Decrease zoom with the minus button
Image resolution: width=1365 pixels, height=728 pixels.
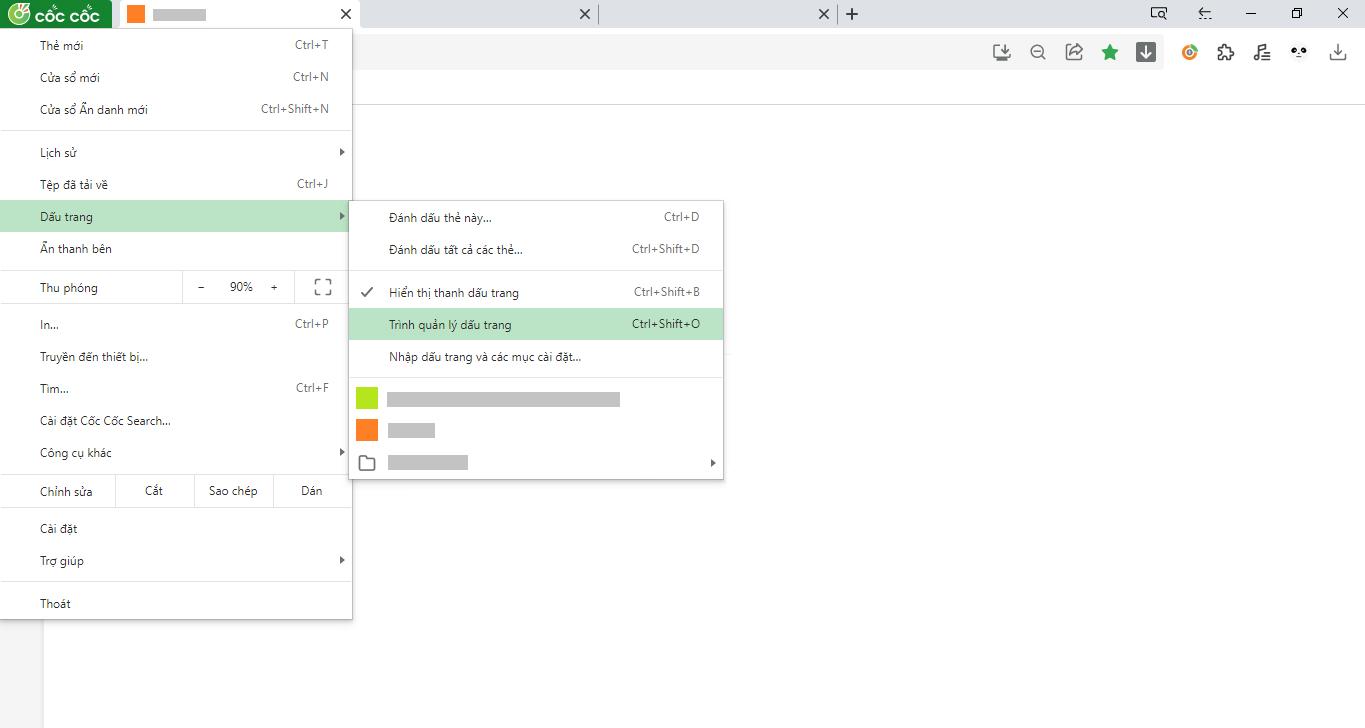(x=201, y=287)
